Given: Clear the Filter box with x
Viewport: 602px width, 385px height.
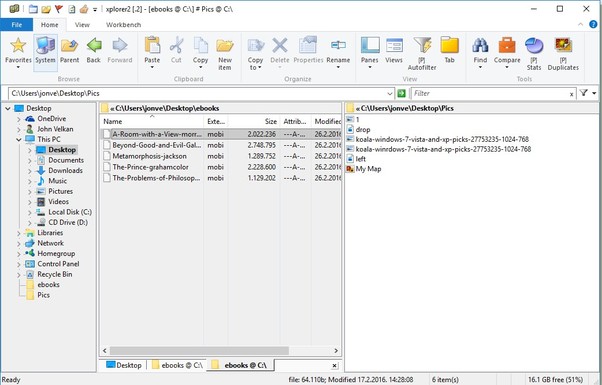Looking at the screenshot, I should 571,94.
